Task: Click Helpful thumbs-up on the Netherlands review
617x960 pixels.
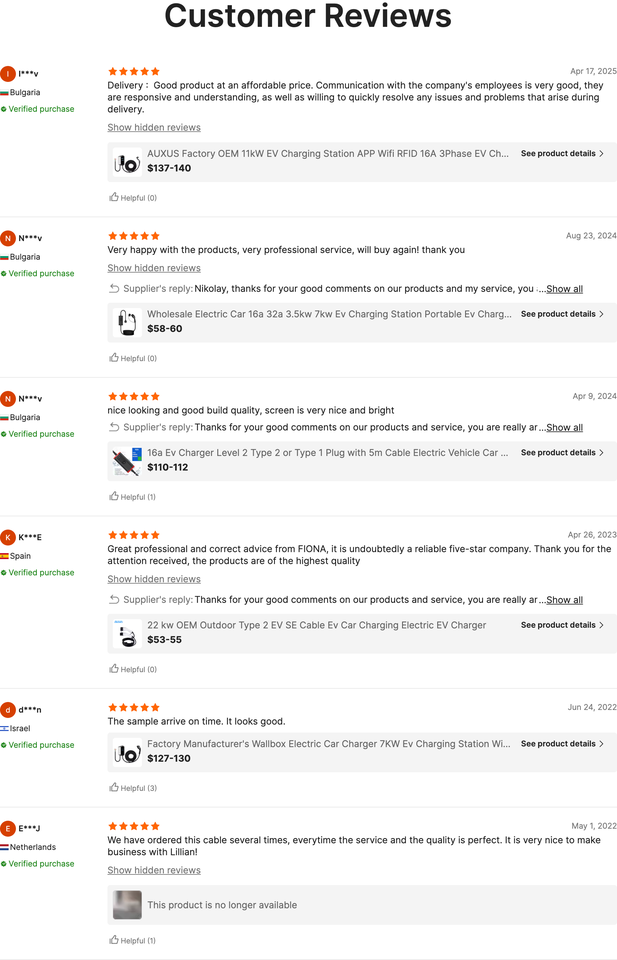Action: coord(114,941)
